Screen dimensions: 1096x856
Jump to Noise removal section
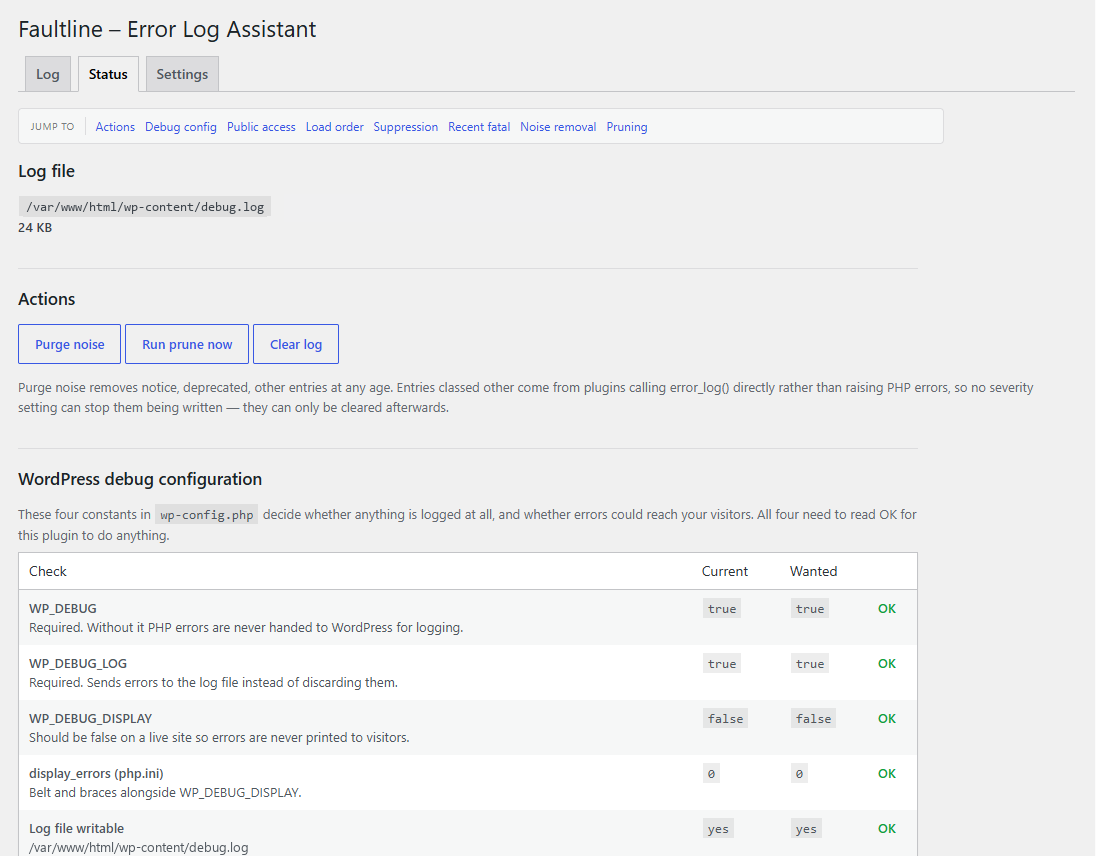click(558, 126)
